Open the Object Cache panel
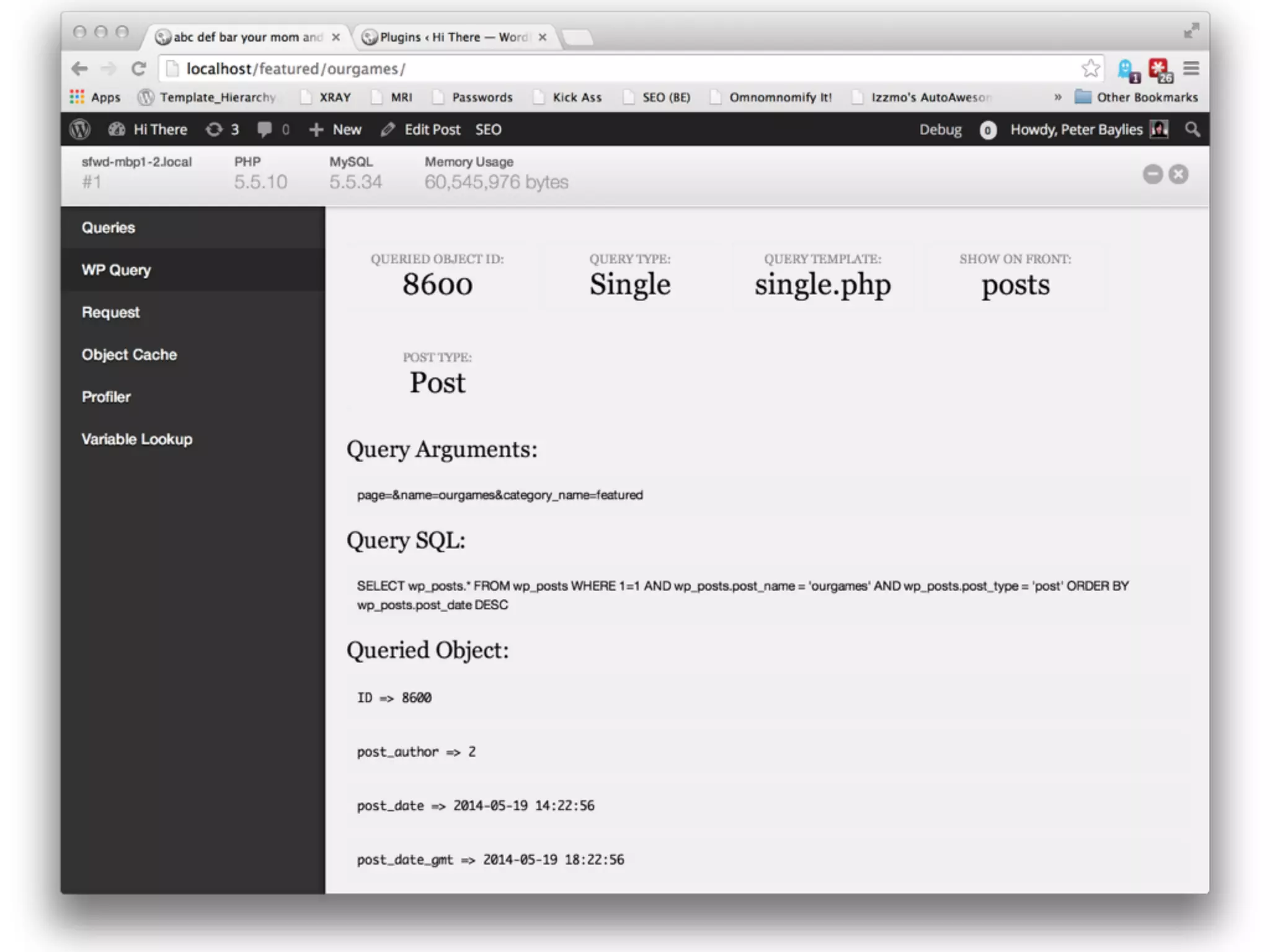 pos(193,354)
